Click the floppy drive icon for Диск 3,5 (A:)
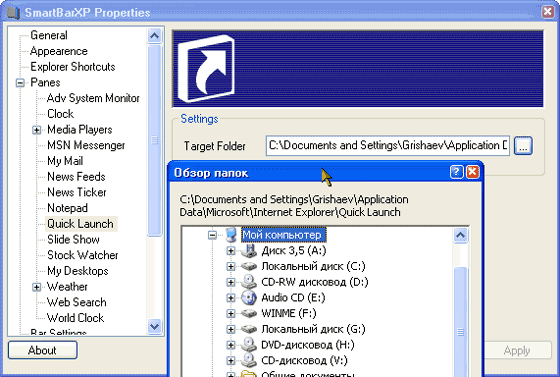The height and width of the screenshot is (377, 560). coord(249,250)
